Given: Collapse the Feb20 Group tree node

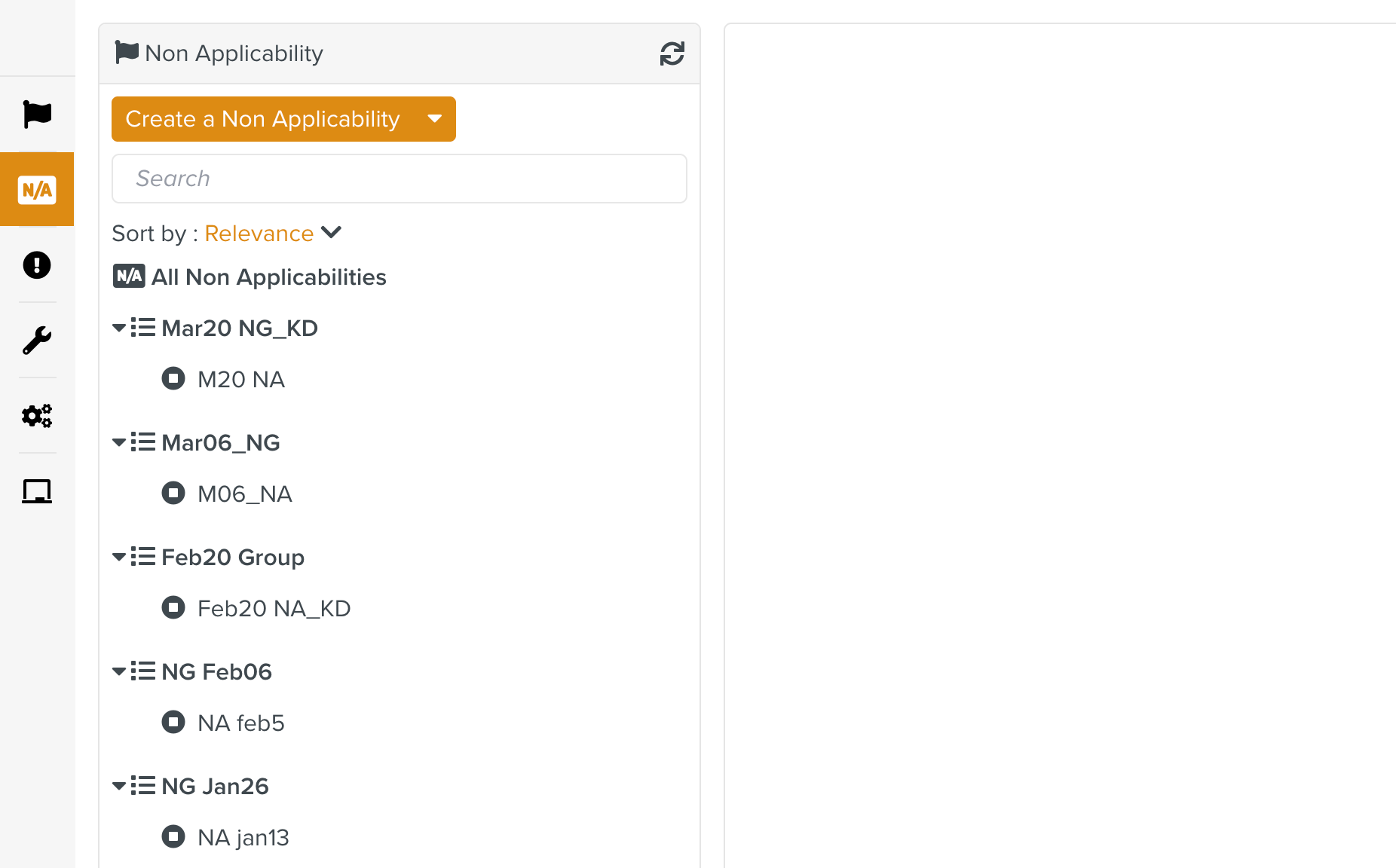Looking at the screenshot, I should pos(119,558).
